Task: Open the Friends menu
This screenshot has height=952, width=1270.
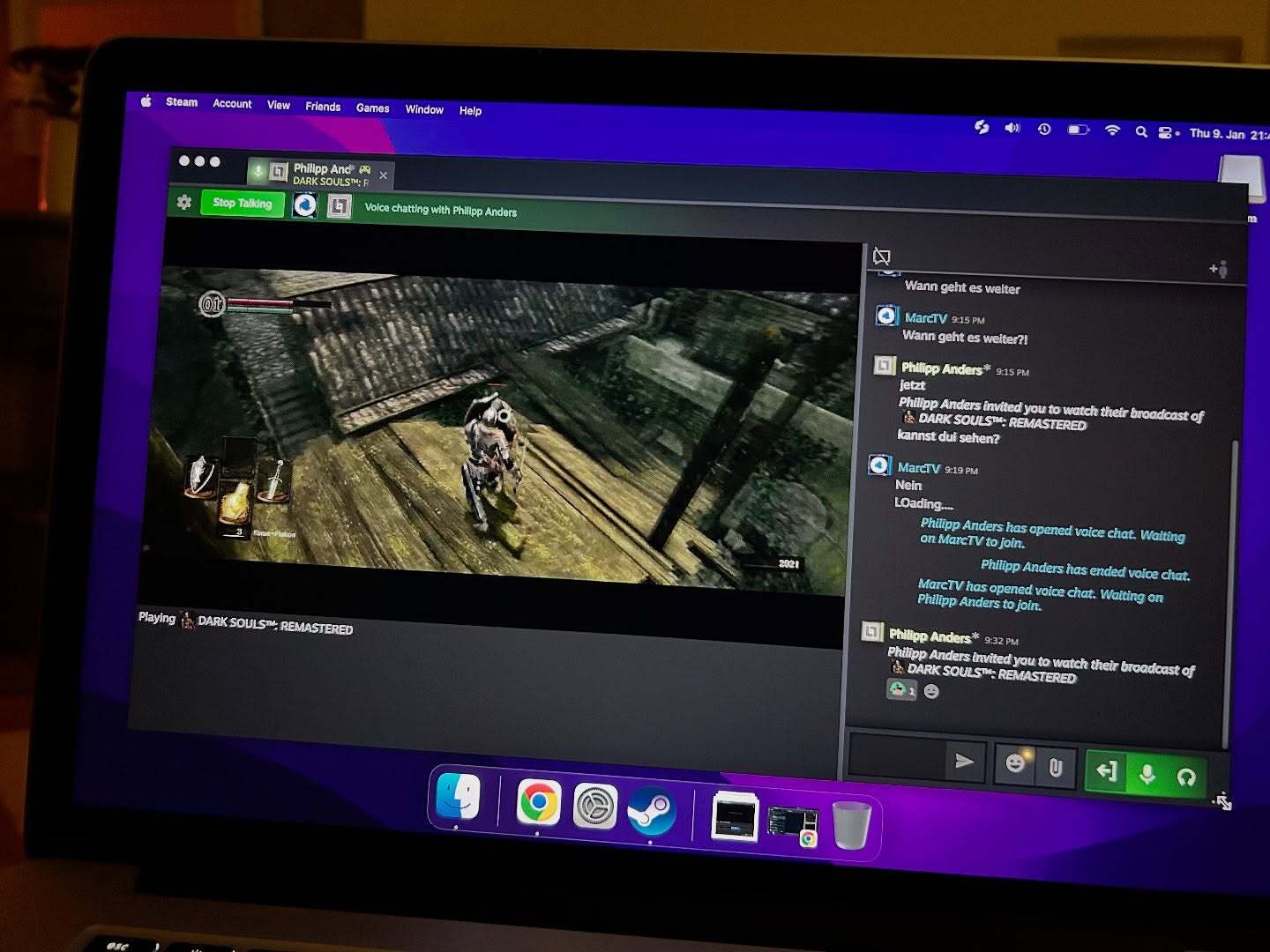Action: (323, 107)
